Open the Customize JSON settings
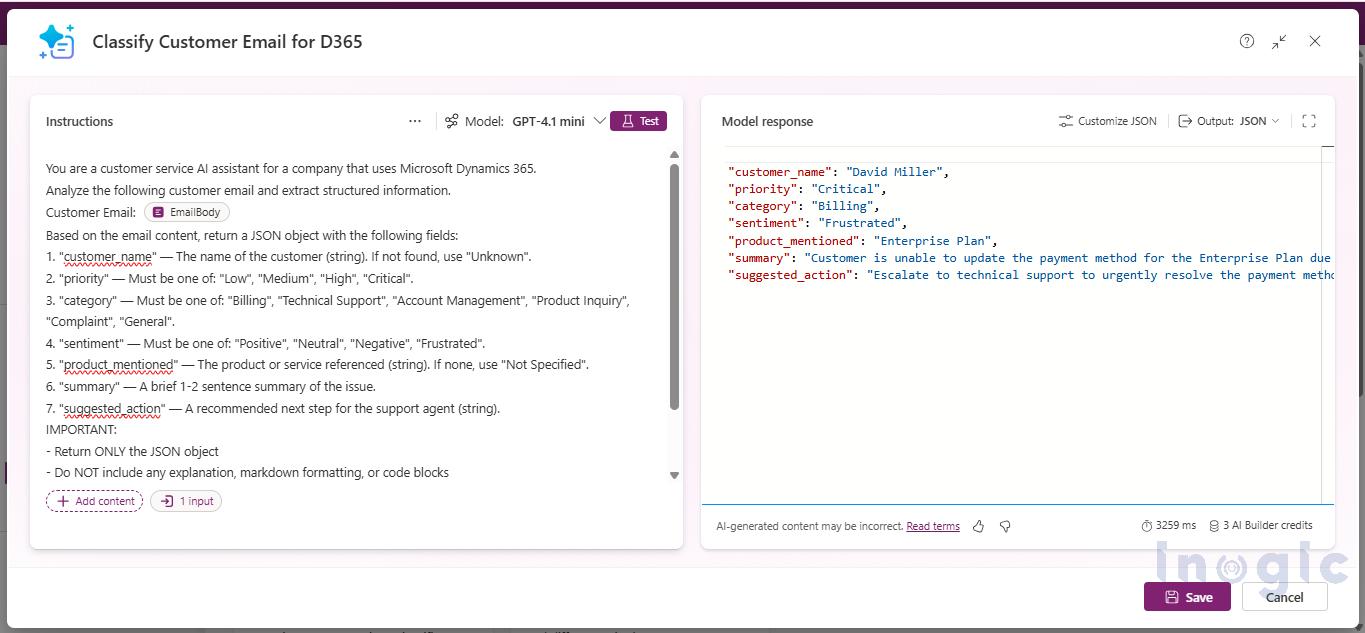Screen dimensions: 1365x633 click(1106, 120)
